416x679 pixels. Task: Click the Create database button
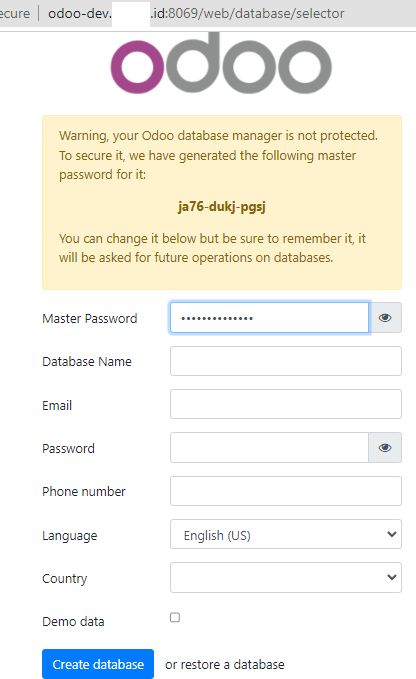click(98, 664)
